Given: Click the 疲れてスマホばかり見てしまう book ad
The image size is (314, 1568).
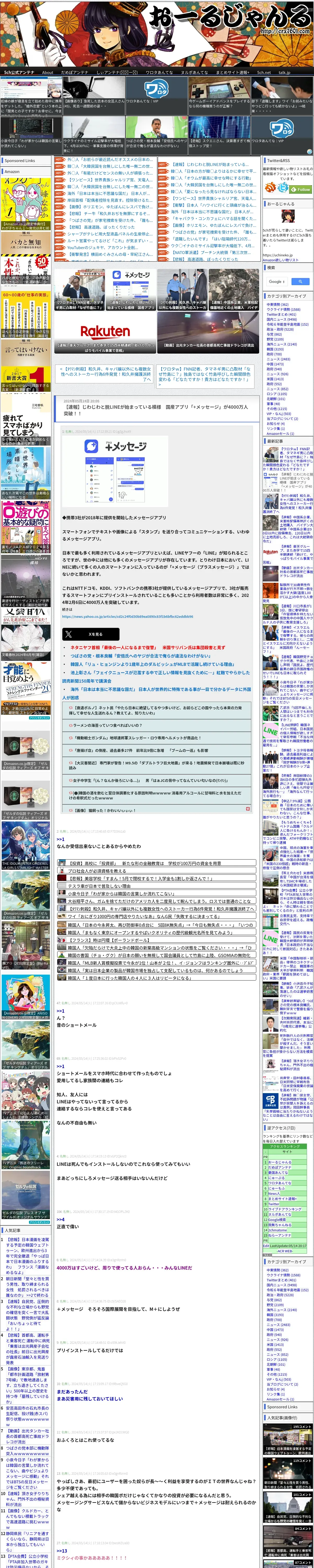Looking at the screenshot, I should tap(26, 420).
